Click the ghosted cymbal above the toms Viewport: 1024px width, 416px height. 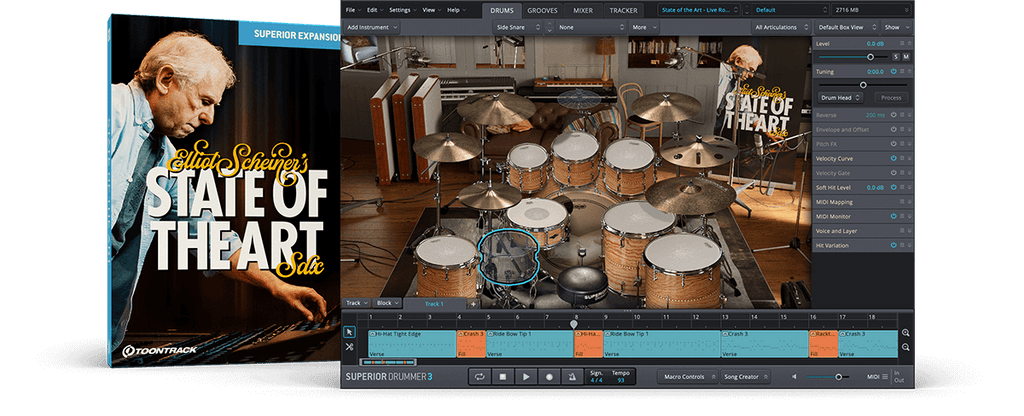579,99
